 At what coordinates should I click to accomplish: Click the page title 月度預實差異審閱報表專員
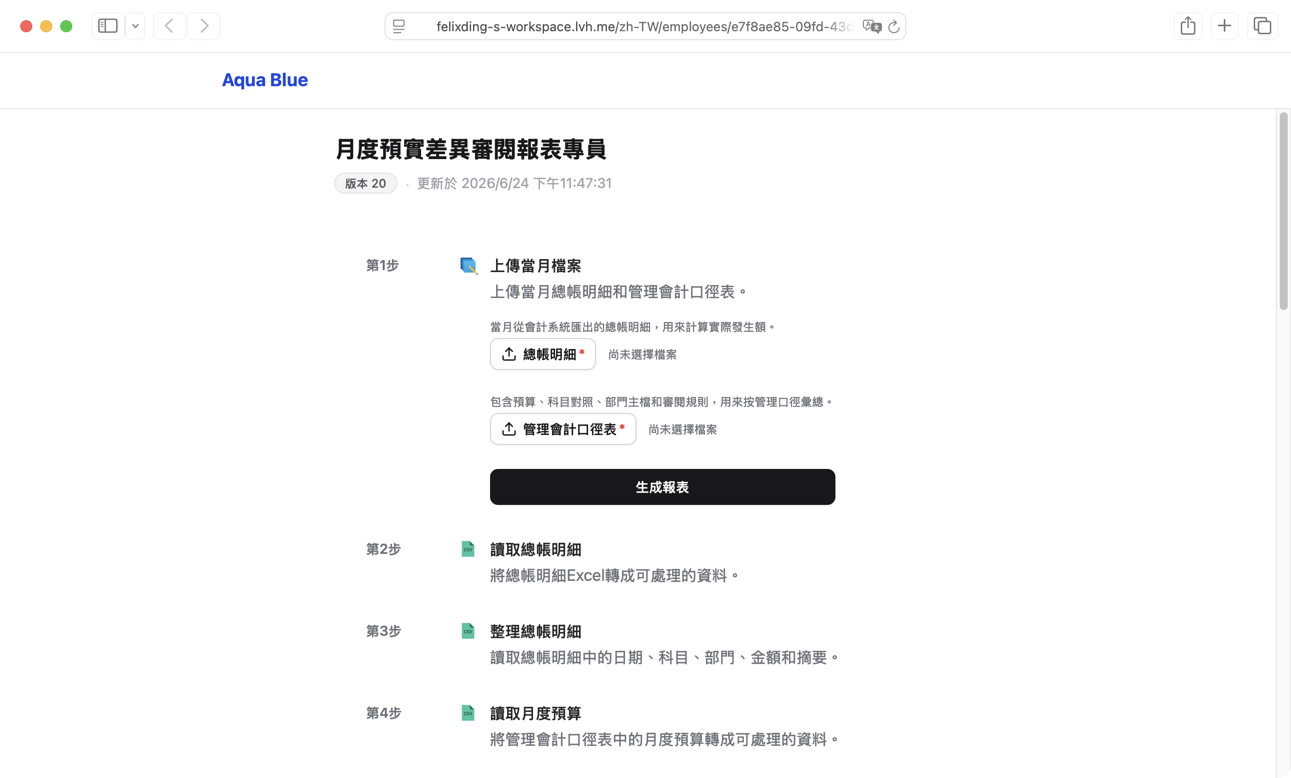tap(470, 149)
